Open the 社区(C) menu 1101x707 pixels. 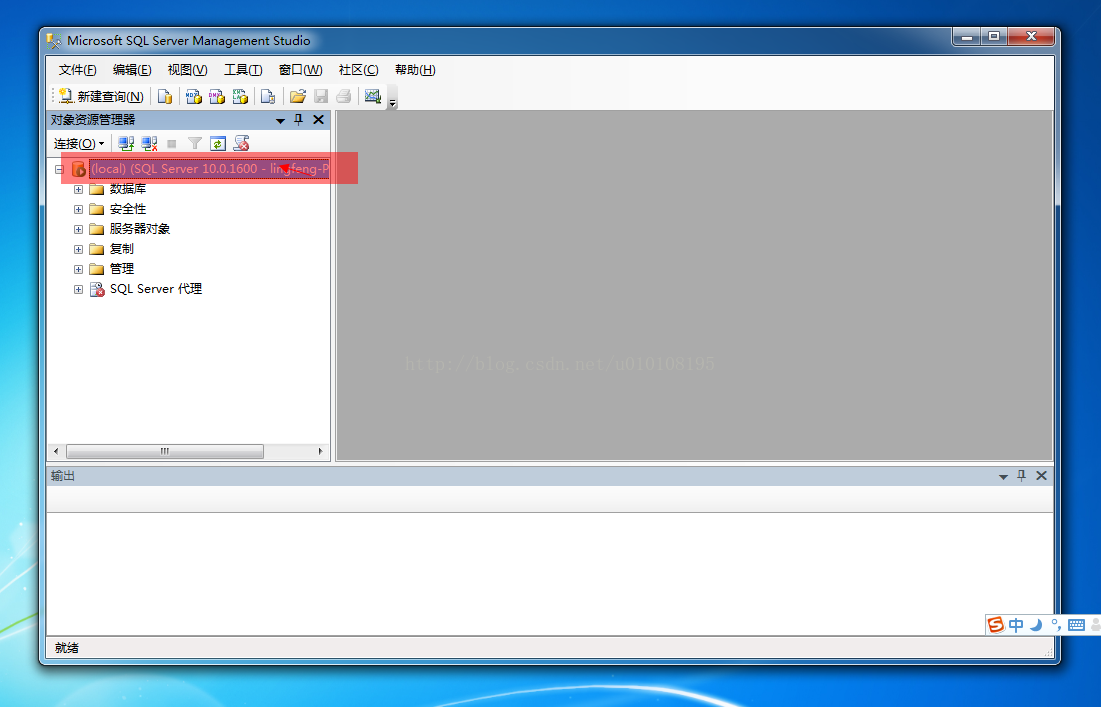[x=358, y=70]
